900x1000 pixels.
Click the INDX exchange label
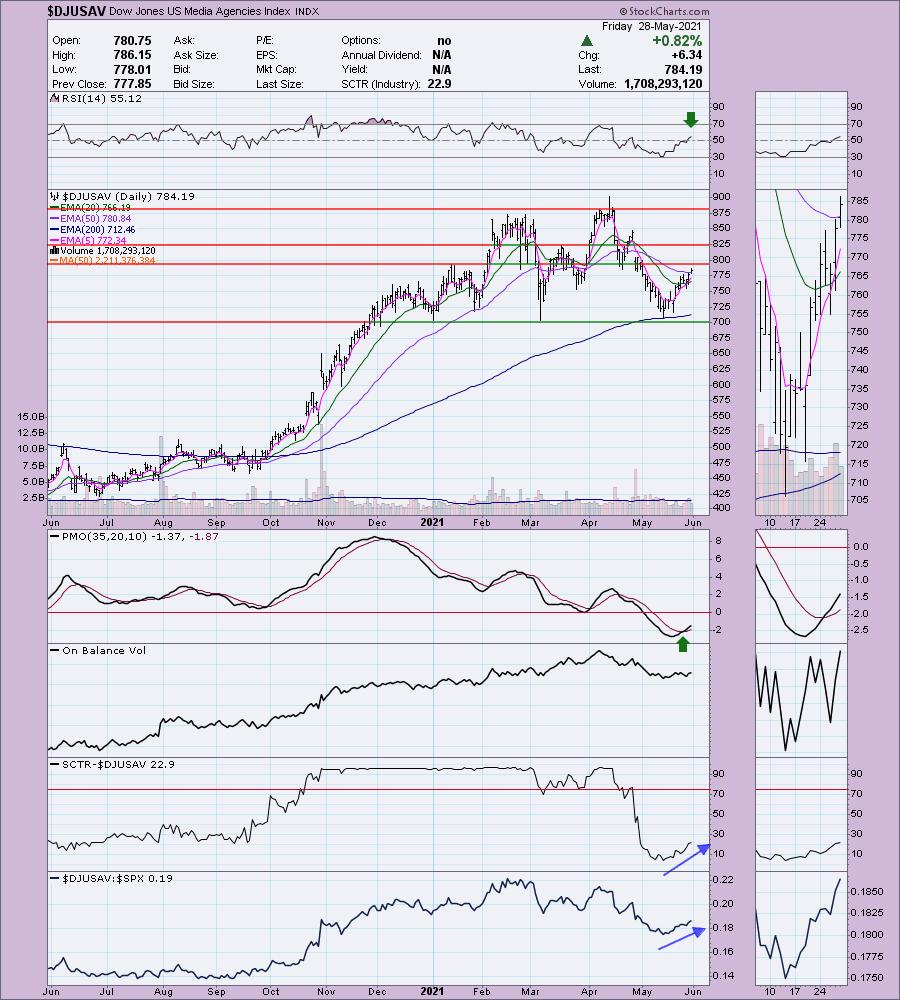(307, 11)
